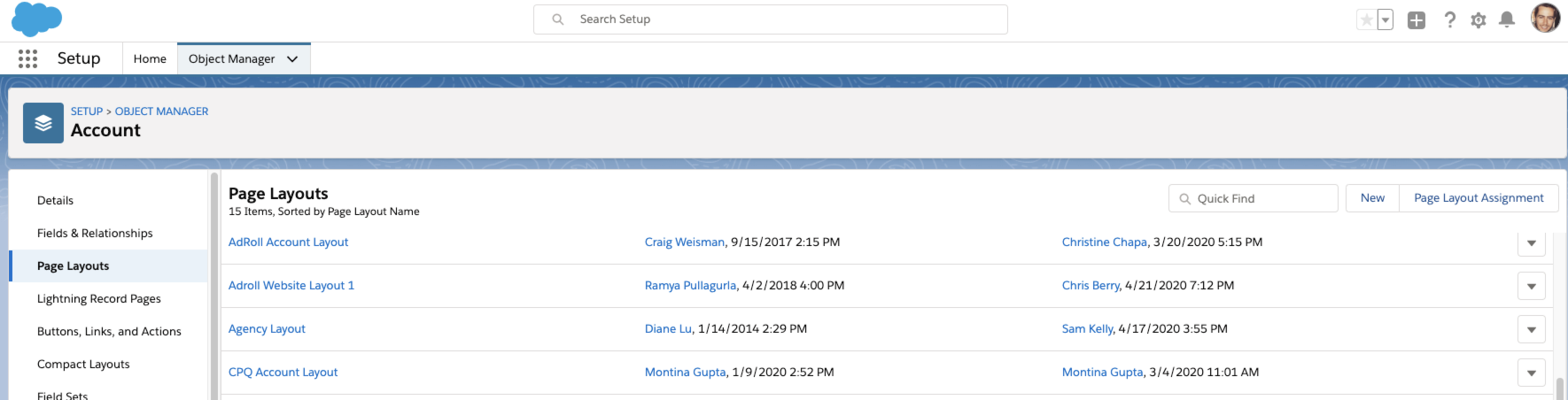The width and height of the screenshot is (1568, 400).
Task: Open row actions for Agency Layout
Action: tap(1532, 329)
